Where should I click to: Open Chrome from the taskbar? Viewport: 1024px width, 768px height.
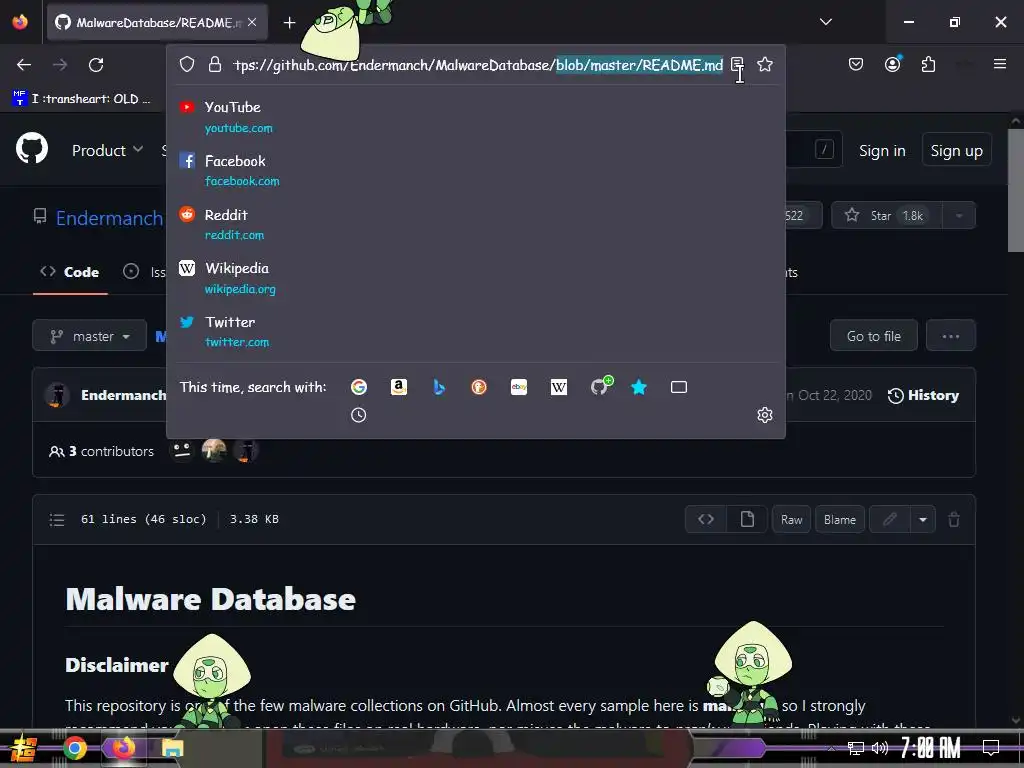74,748
